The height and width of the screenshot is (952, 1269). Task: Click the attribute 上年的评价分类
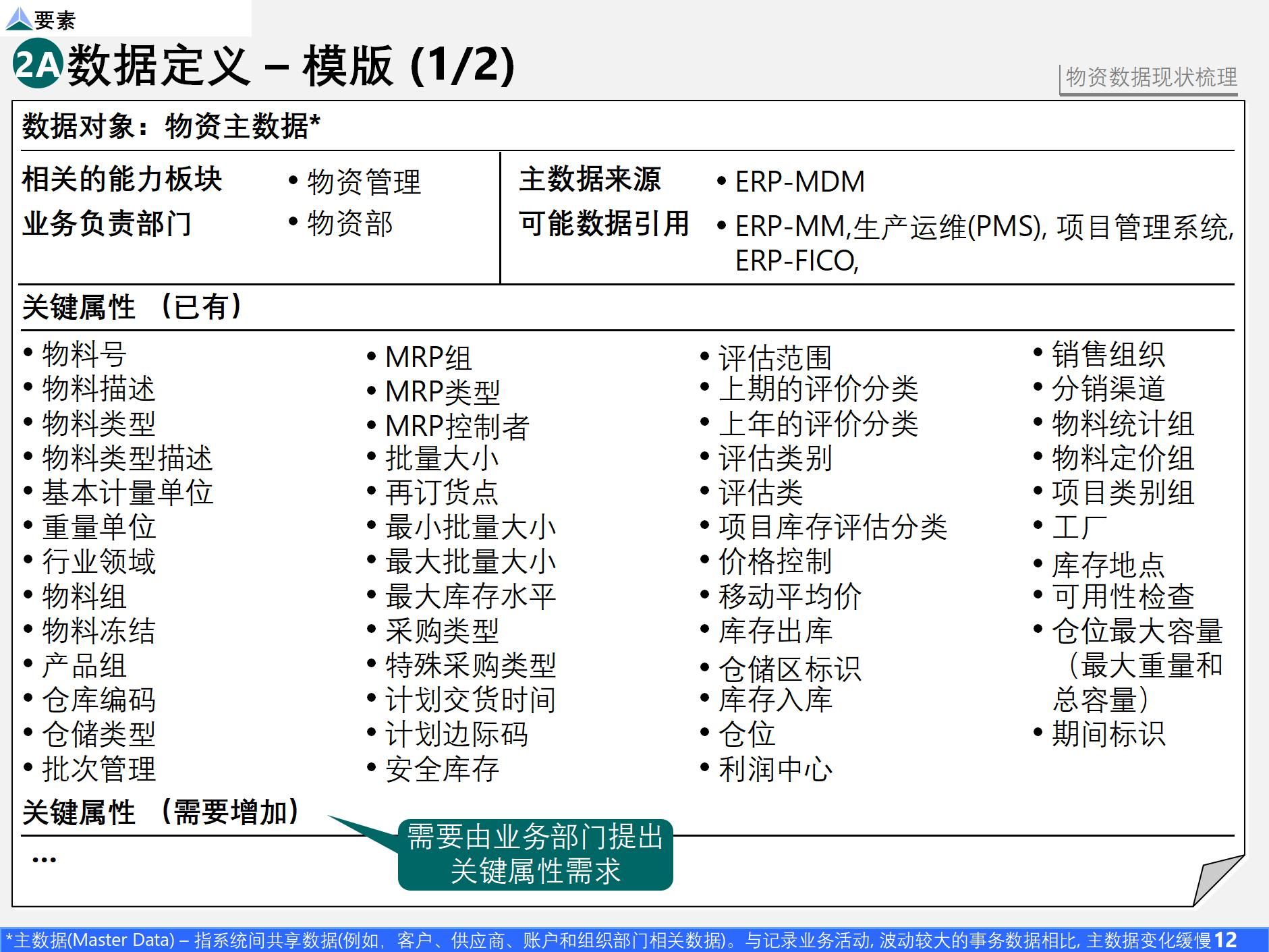pyautogui.click(x=818, y=424)
